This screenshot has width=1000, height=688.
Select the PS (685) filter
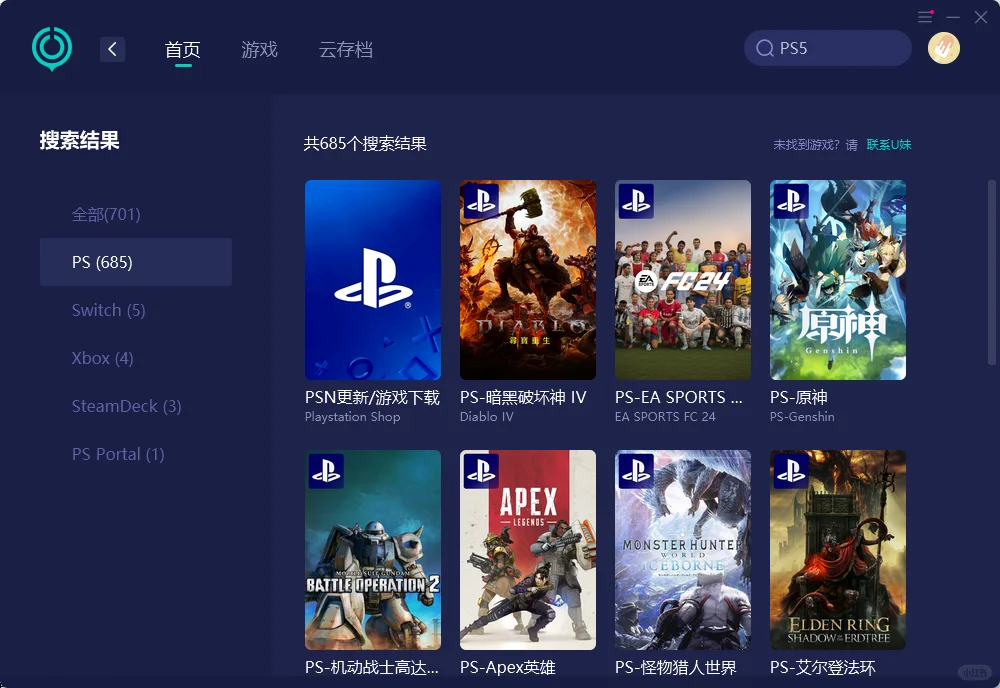point(136,262)
